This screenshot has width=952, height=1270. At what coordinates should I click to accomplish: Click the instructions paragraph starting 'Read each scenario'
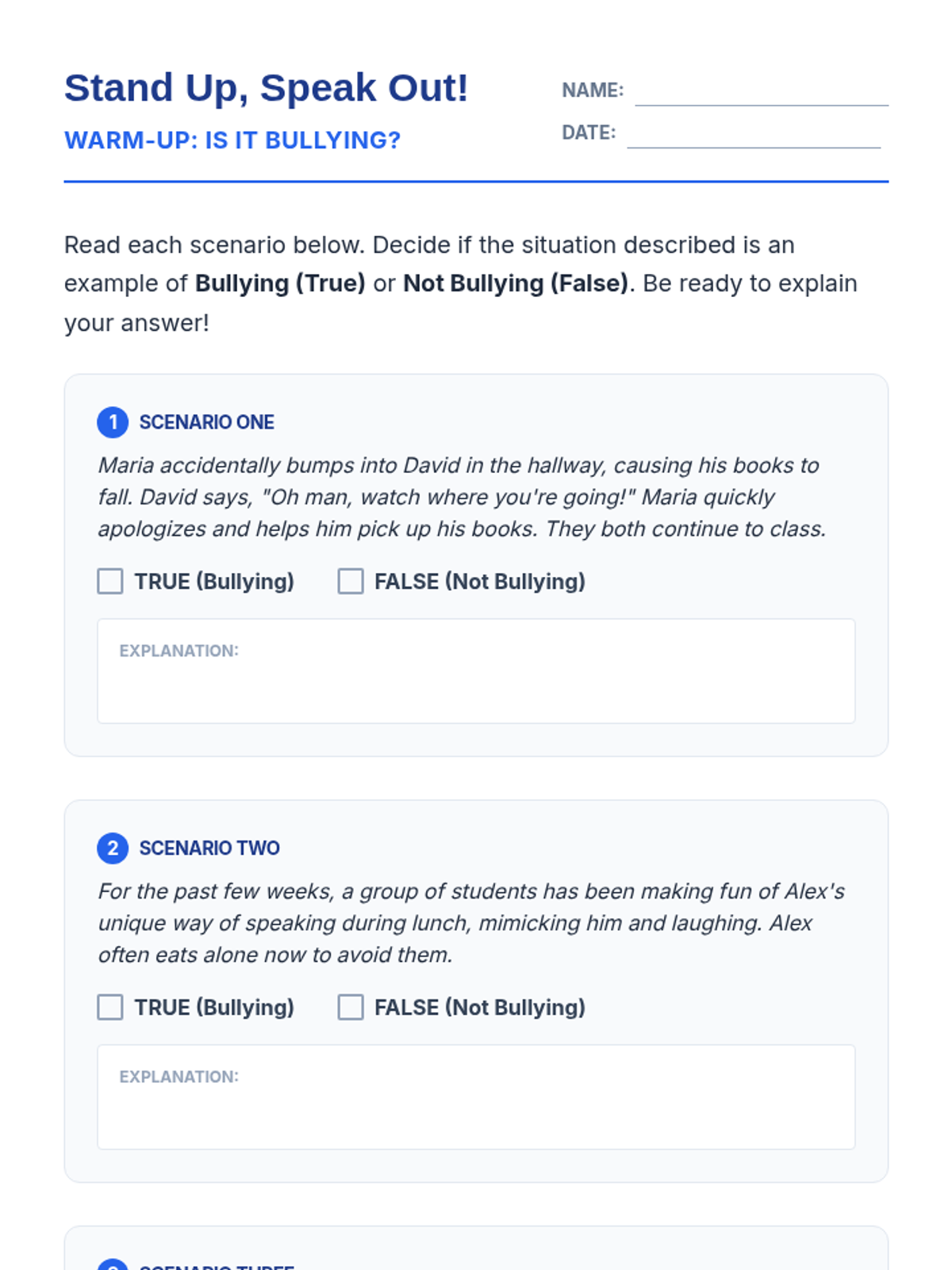click(461, 283)
